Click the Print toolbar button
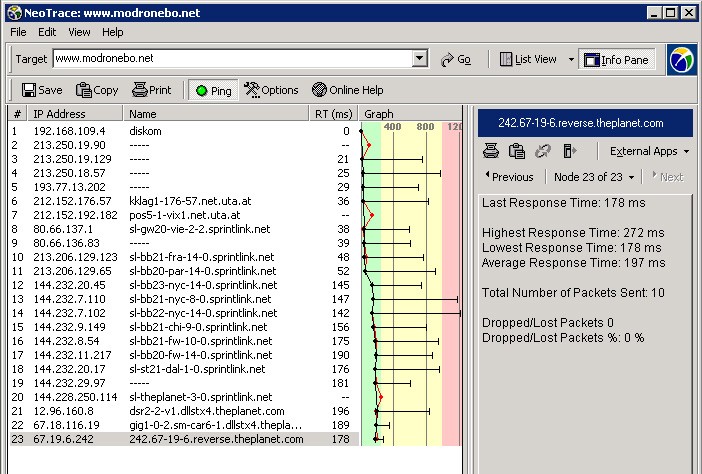The height and width of the screenshot is (474, 702). pyautogui.click(x=151, y=90)
